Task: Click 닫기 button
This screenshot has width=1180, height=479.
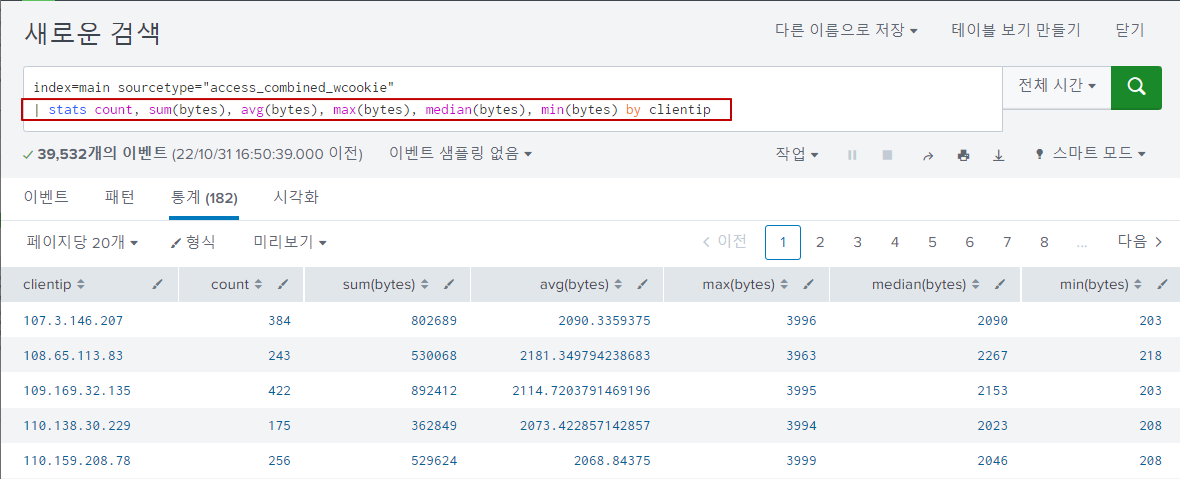Action: coord(1130,30)
